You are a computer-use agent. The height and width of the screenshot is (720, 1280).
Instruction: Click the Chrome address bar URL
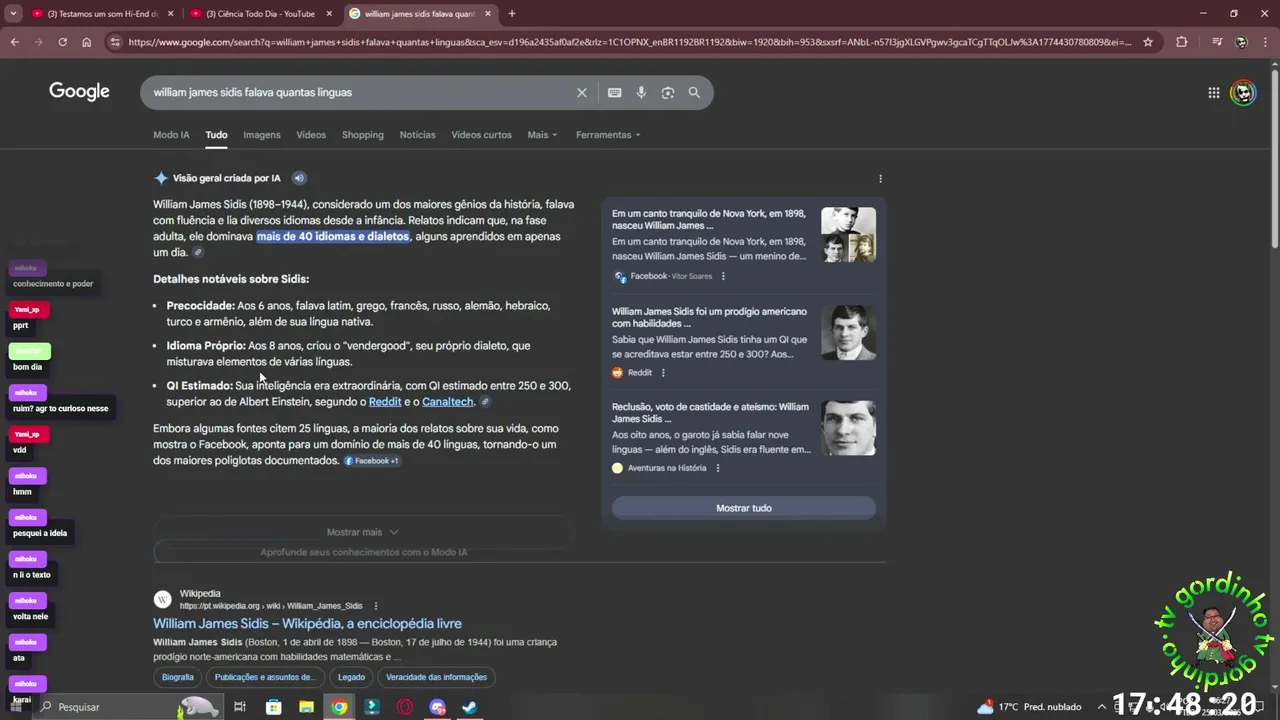pos(630,42)
